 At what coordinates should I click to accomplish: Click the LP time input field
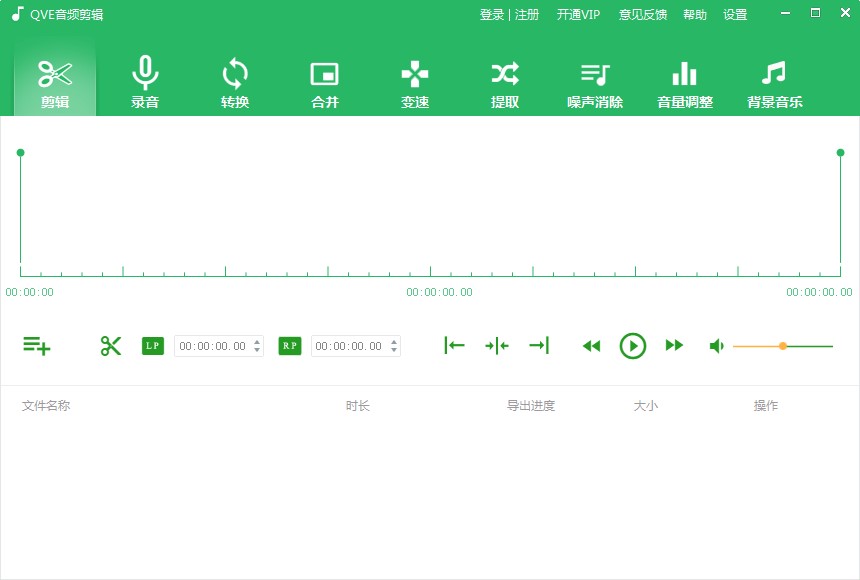click(212, 346)
